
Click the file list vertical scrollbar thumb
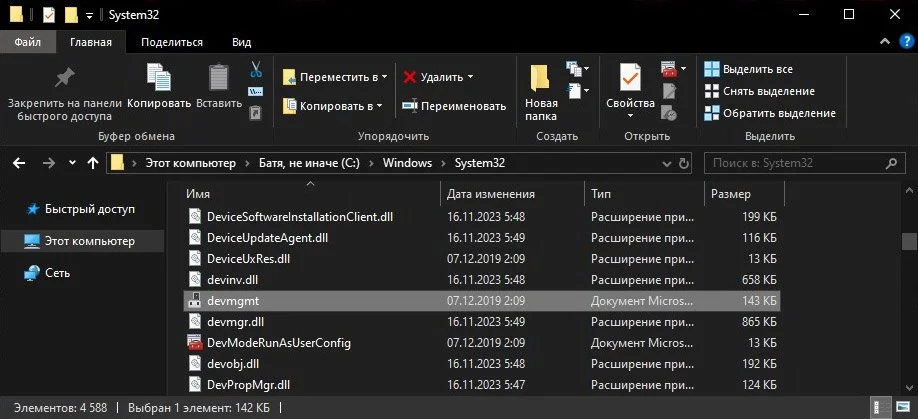pyautogui.click(x=909, y=241)
